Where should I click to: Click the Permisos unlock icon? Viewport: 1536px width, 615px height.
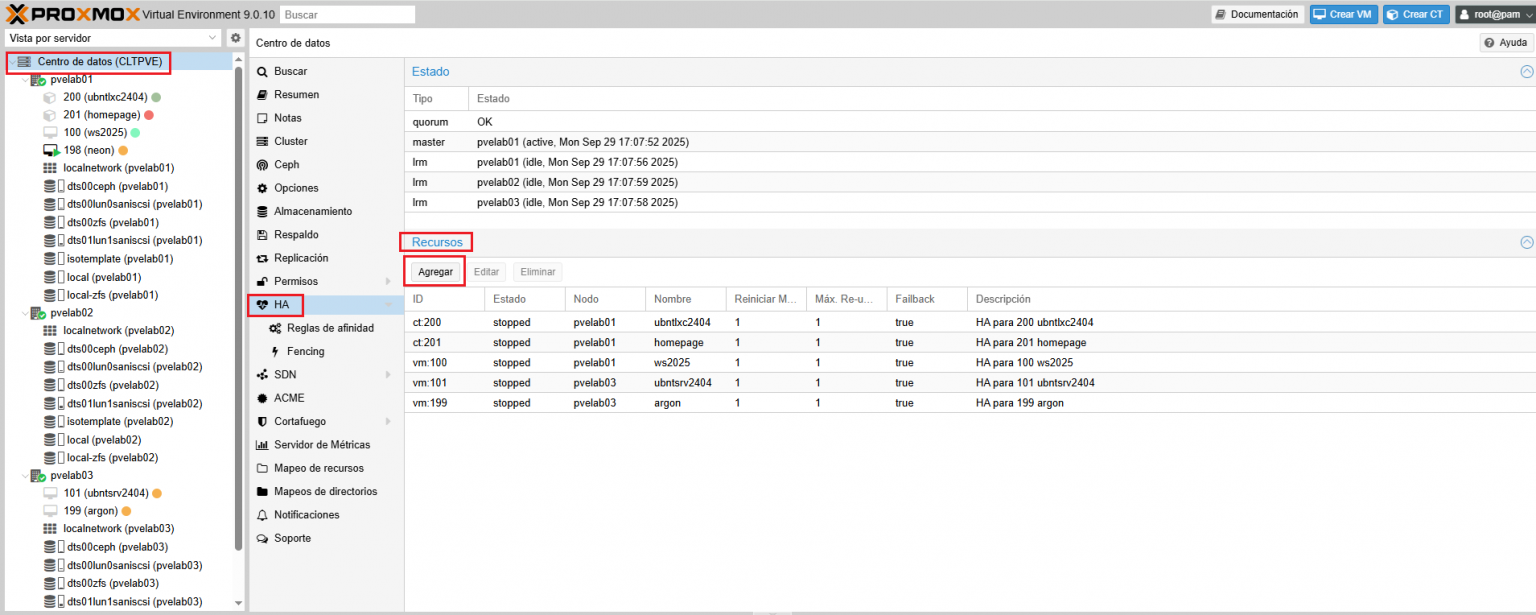(x=262, y=281)
